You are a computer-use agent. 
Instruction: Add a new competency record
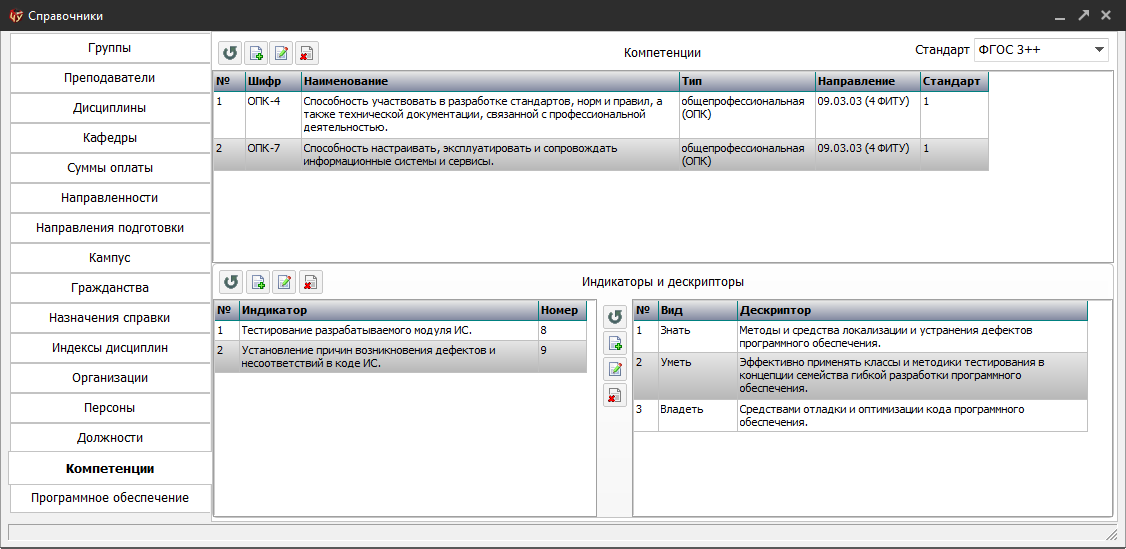click(256, 53)
